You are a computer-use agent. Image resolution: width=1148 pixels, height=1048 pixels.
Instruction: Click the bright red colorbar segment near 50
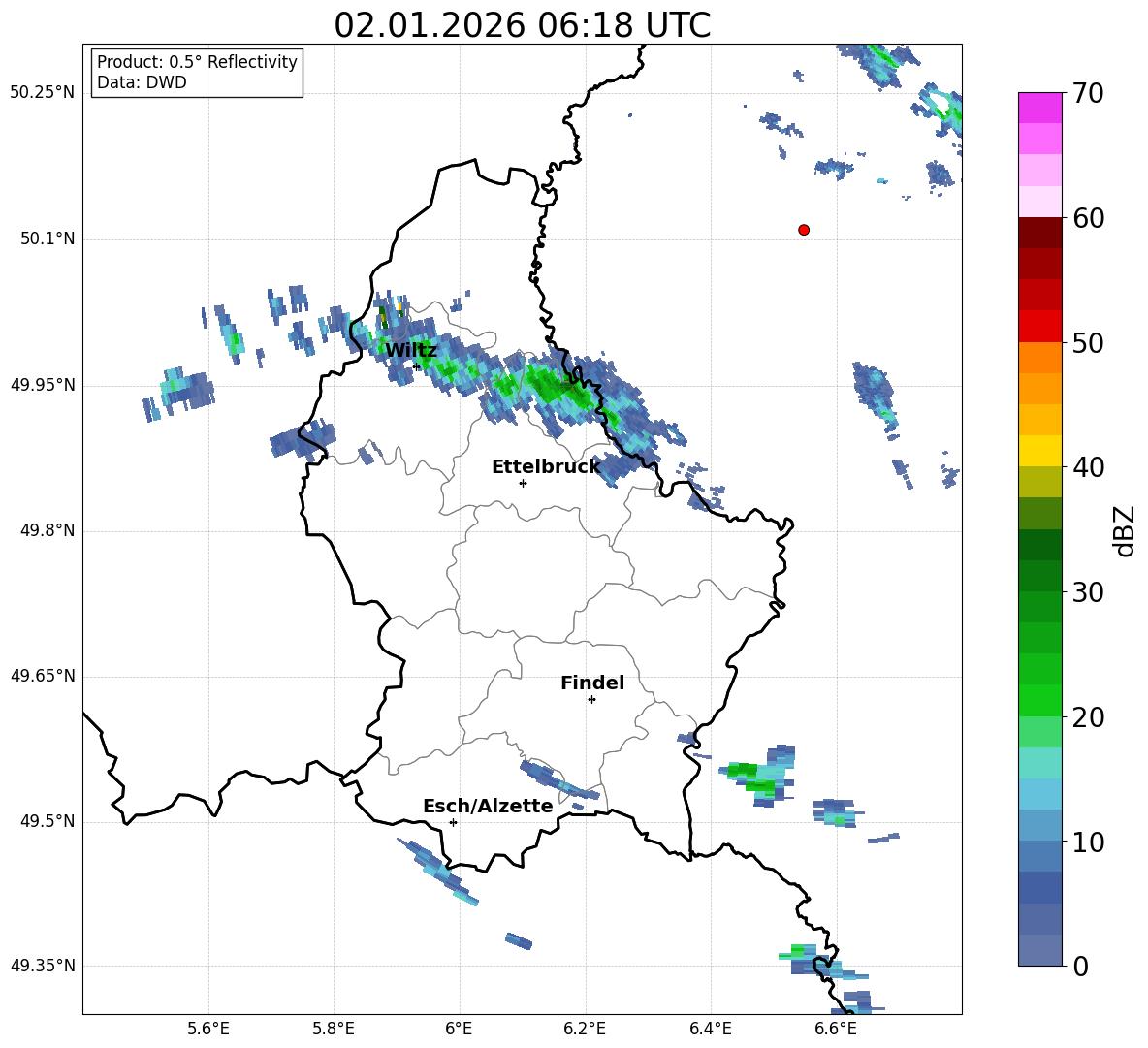pyautogui.click(x=1039, y=327)
